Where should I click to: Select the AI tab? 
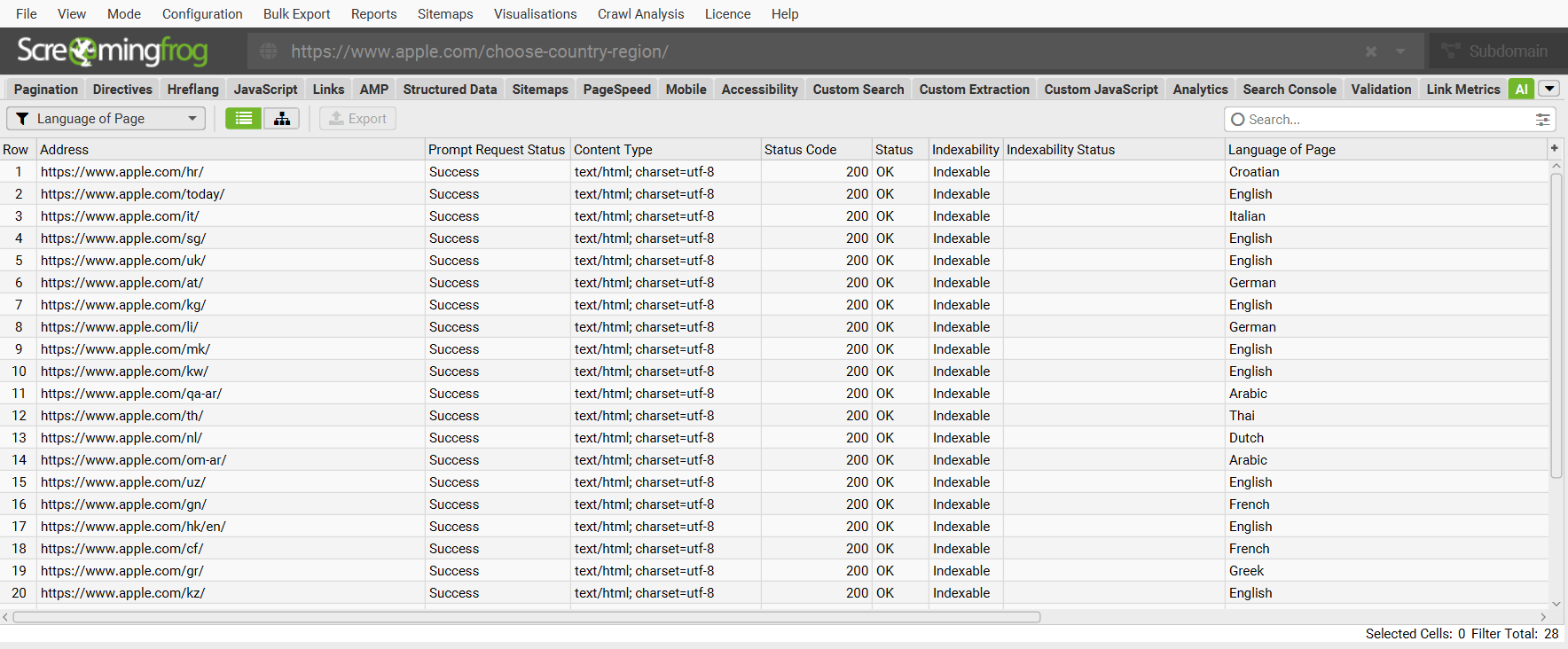click(1522, 90)
